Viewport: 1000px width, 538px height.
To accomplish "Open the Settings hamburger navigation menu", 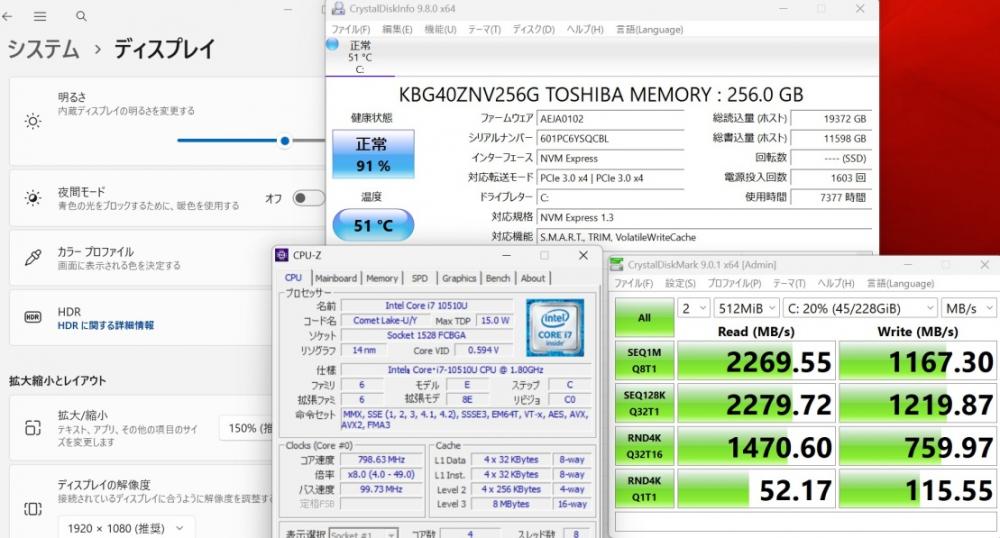I will click(x=40, y=17).
